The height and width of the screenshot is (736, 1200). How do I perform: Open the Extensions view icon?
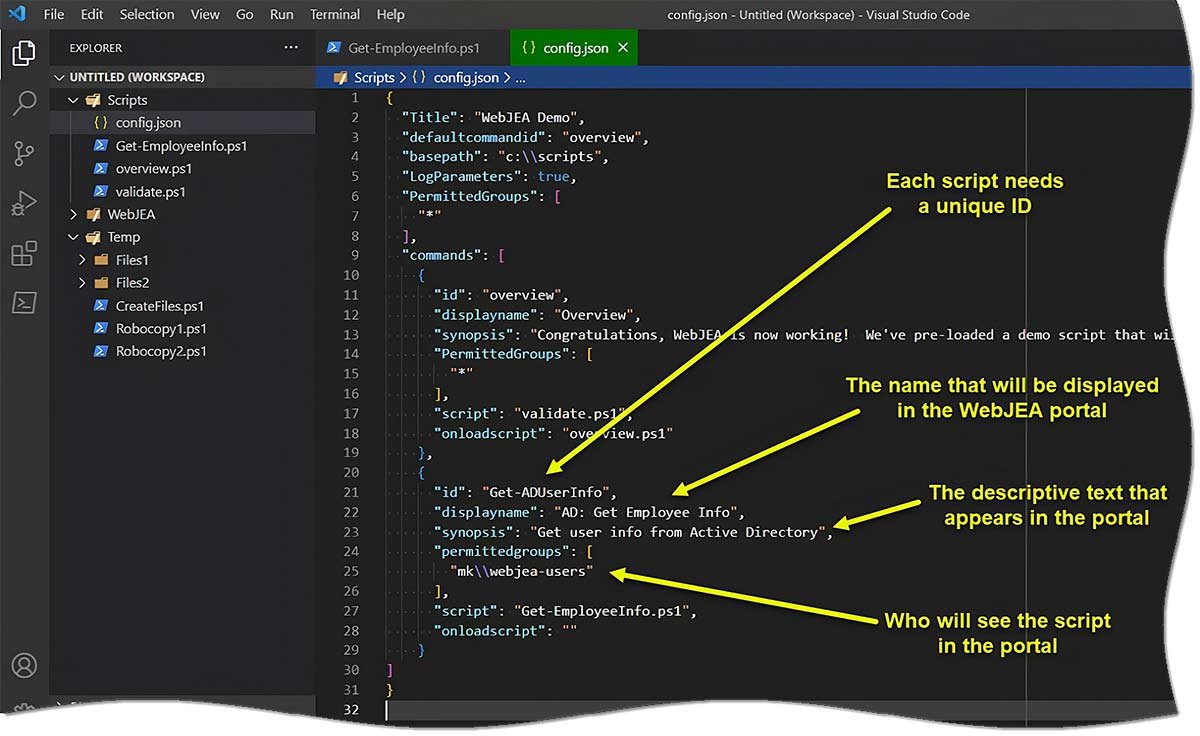pos(24,254)
